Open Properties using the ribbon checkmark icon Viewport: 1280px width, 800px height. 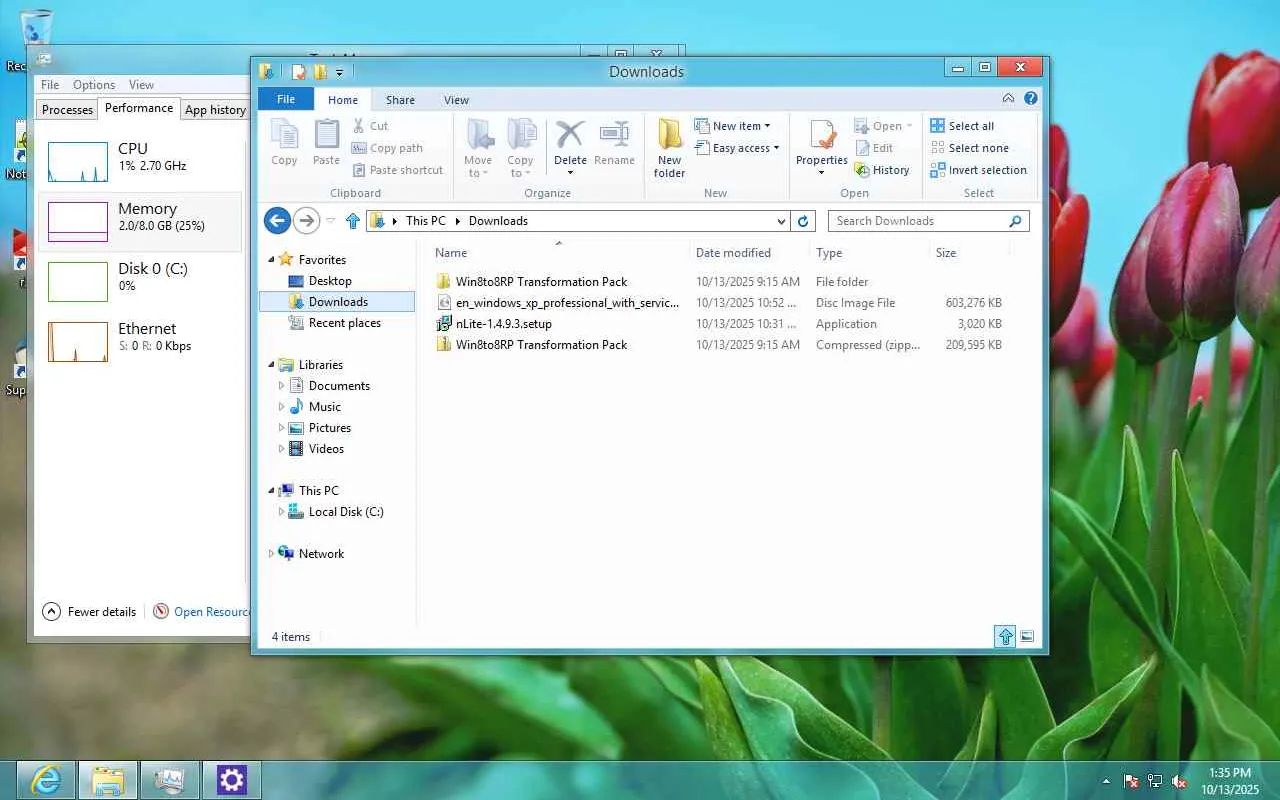pos(822,134)
